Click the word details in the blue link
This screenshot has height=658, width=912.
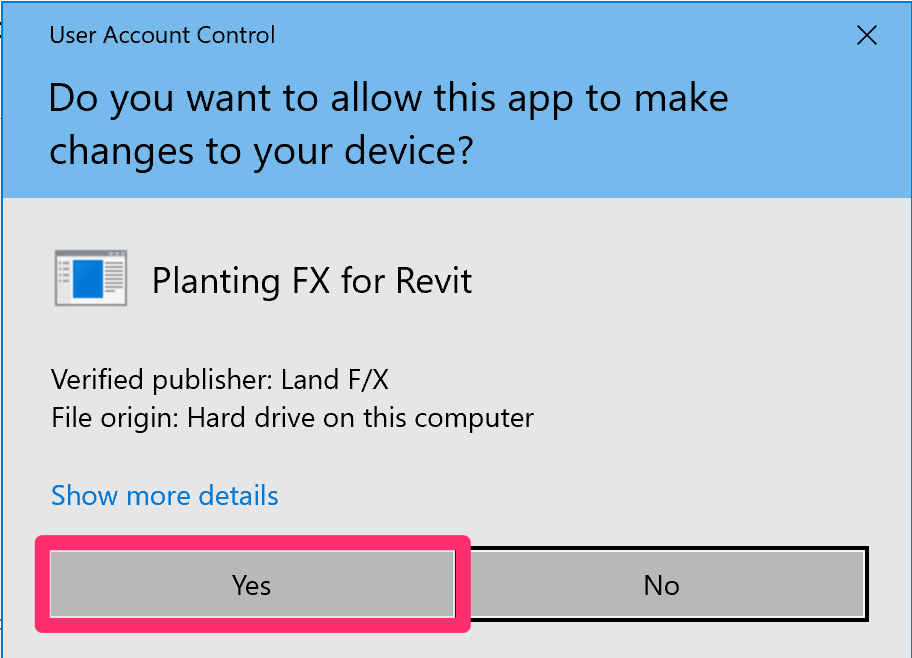pos(238,496)
